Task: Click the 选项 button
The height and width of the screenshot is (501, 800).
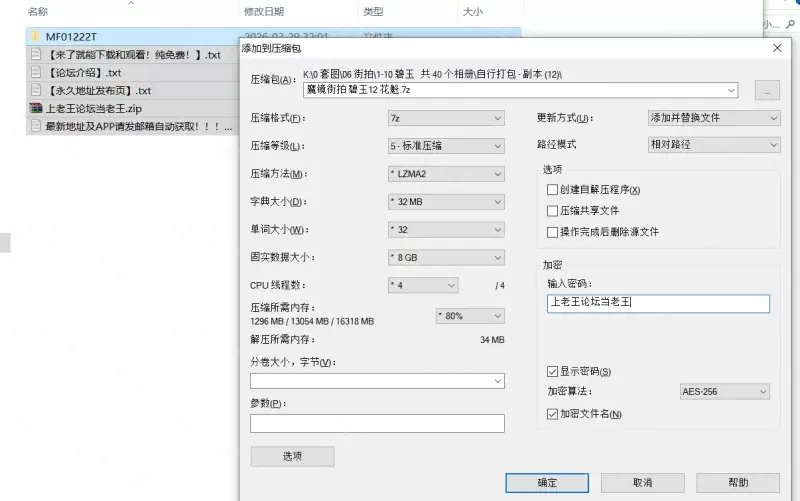Action: click(292, 457)
